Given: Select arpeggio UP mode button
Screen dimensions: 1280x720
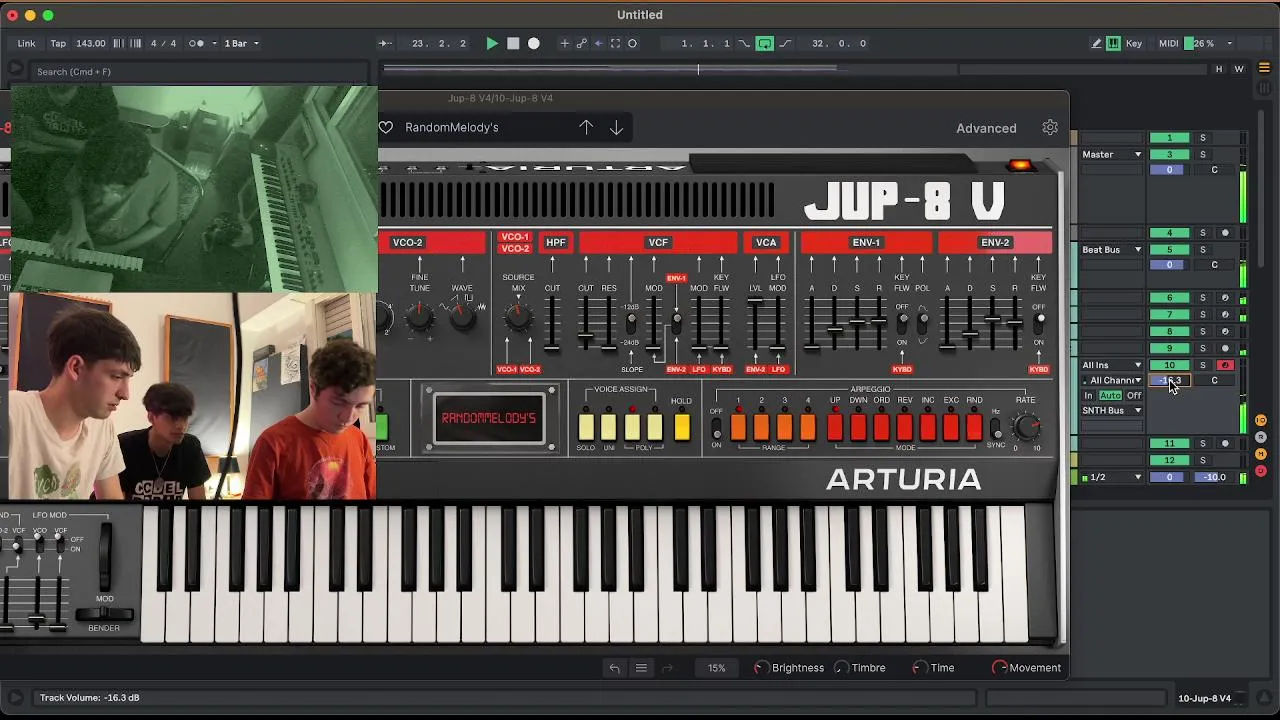Looking at the screenshot, I should tap(835, 427).
